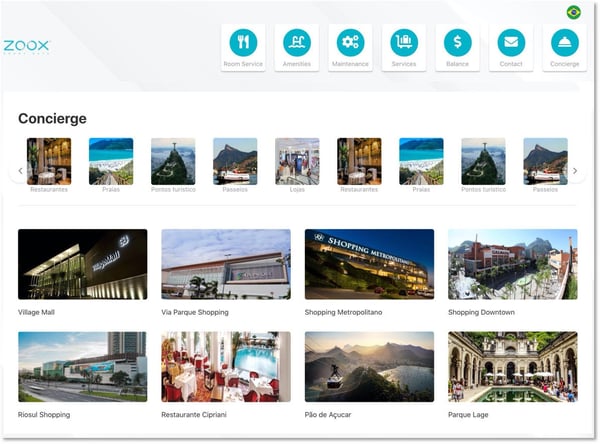The height and width of the screenshot is (444, 600).
Task: Open the Village Mall card
Action: coord(82,264)
